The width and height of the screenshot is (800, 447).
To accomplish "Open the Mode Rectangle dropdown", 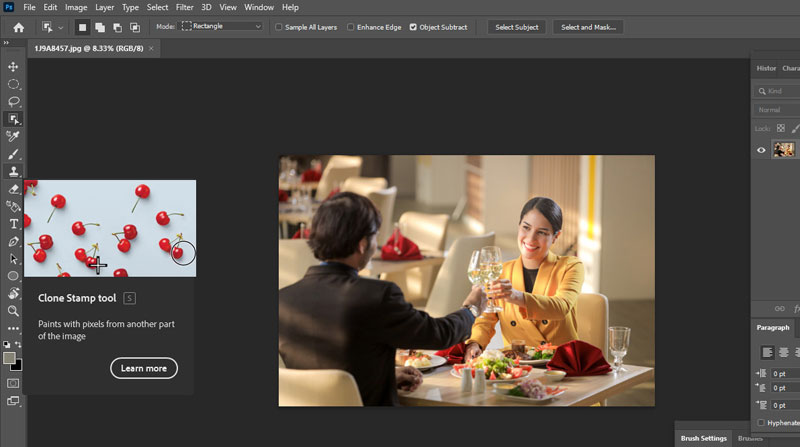I will click(221, 27).
